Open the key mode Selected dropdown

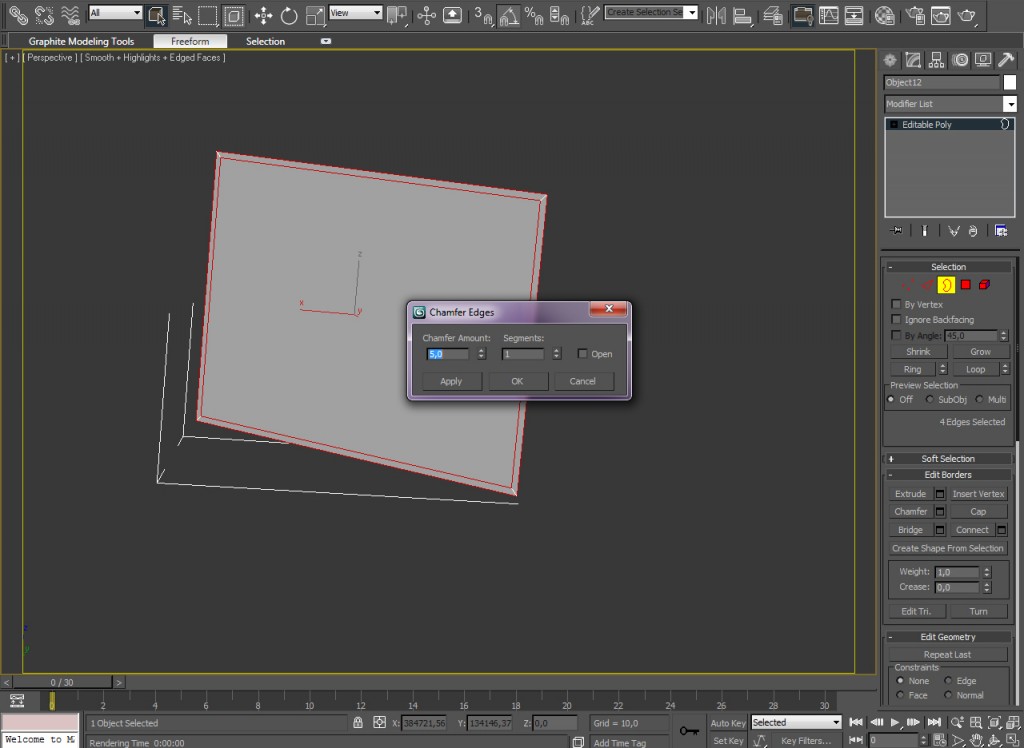point(796,723)
